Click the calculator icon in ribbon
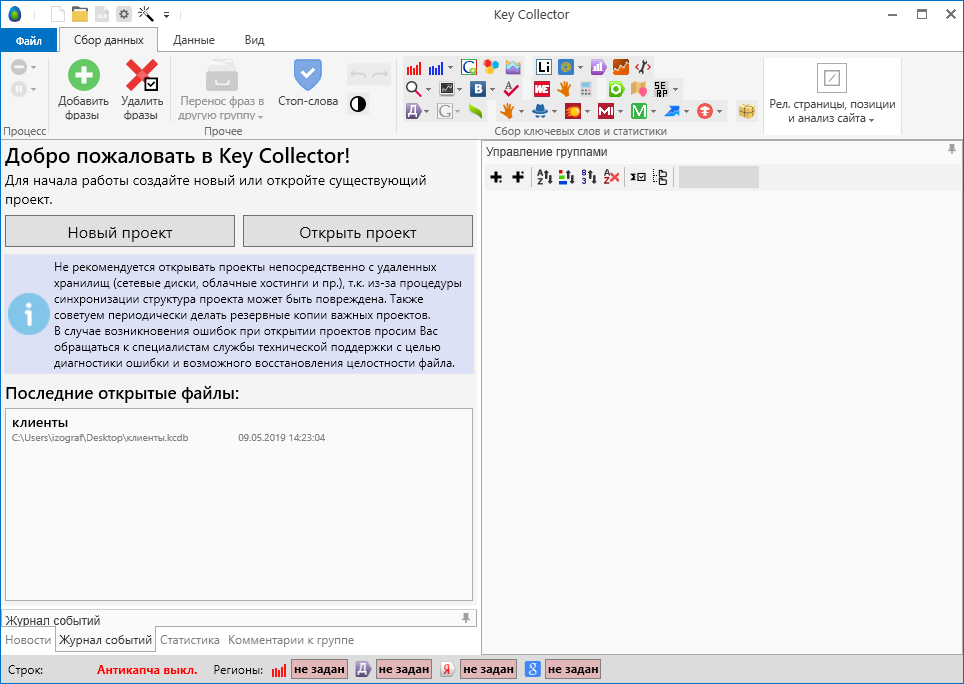 (x=586, y=89)
